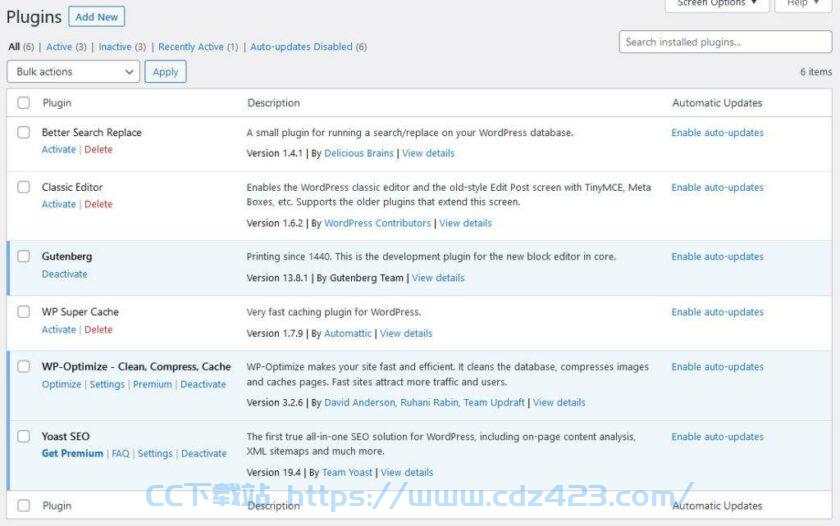View details for WP Super Cache
840x526 pixels.
(x=406, y=333)
